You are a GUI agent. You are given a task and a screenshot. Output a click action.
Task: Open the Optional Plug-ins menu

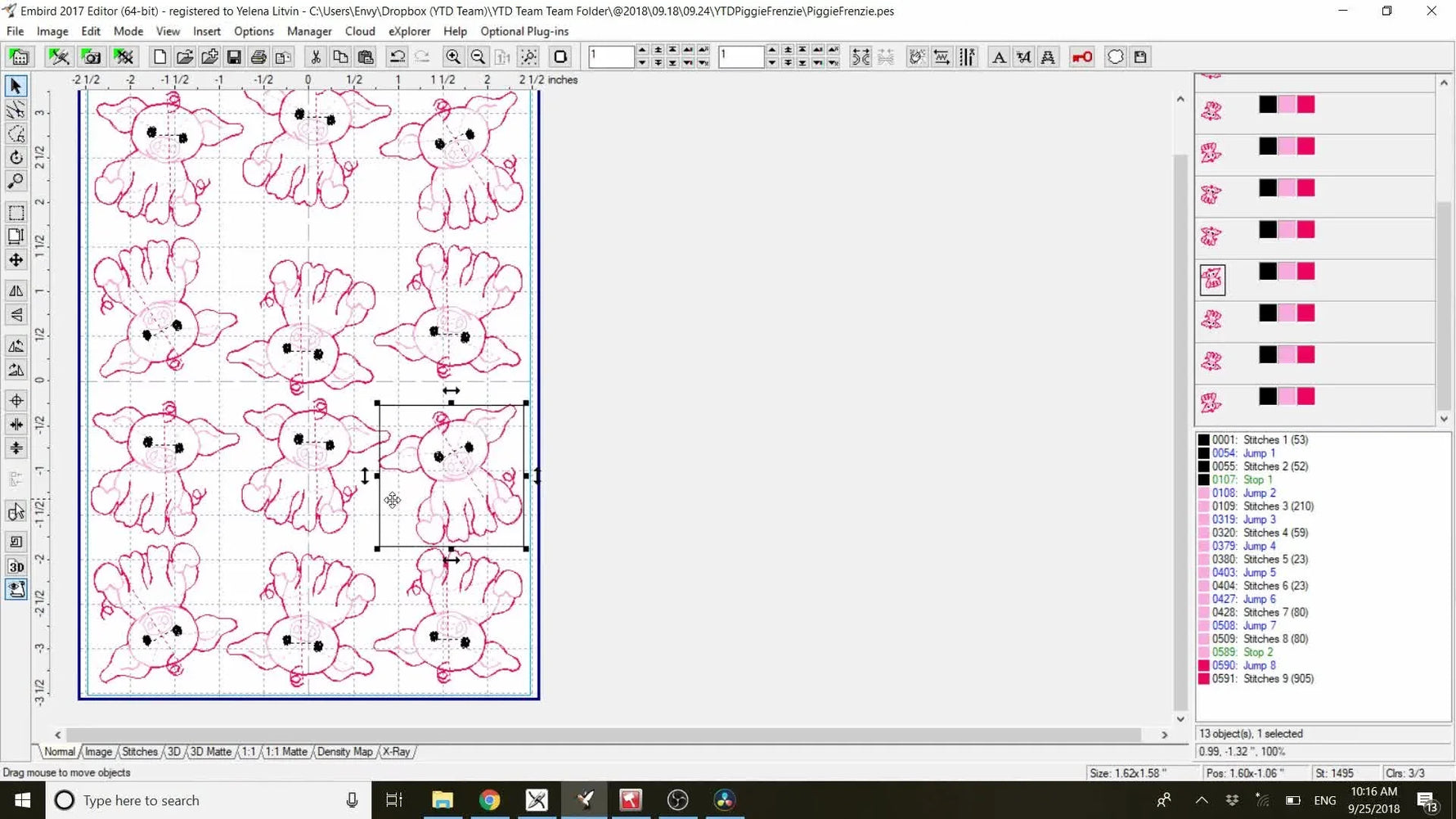pos(524,31)
